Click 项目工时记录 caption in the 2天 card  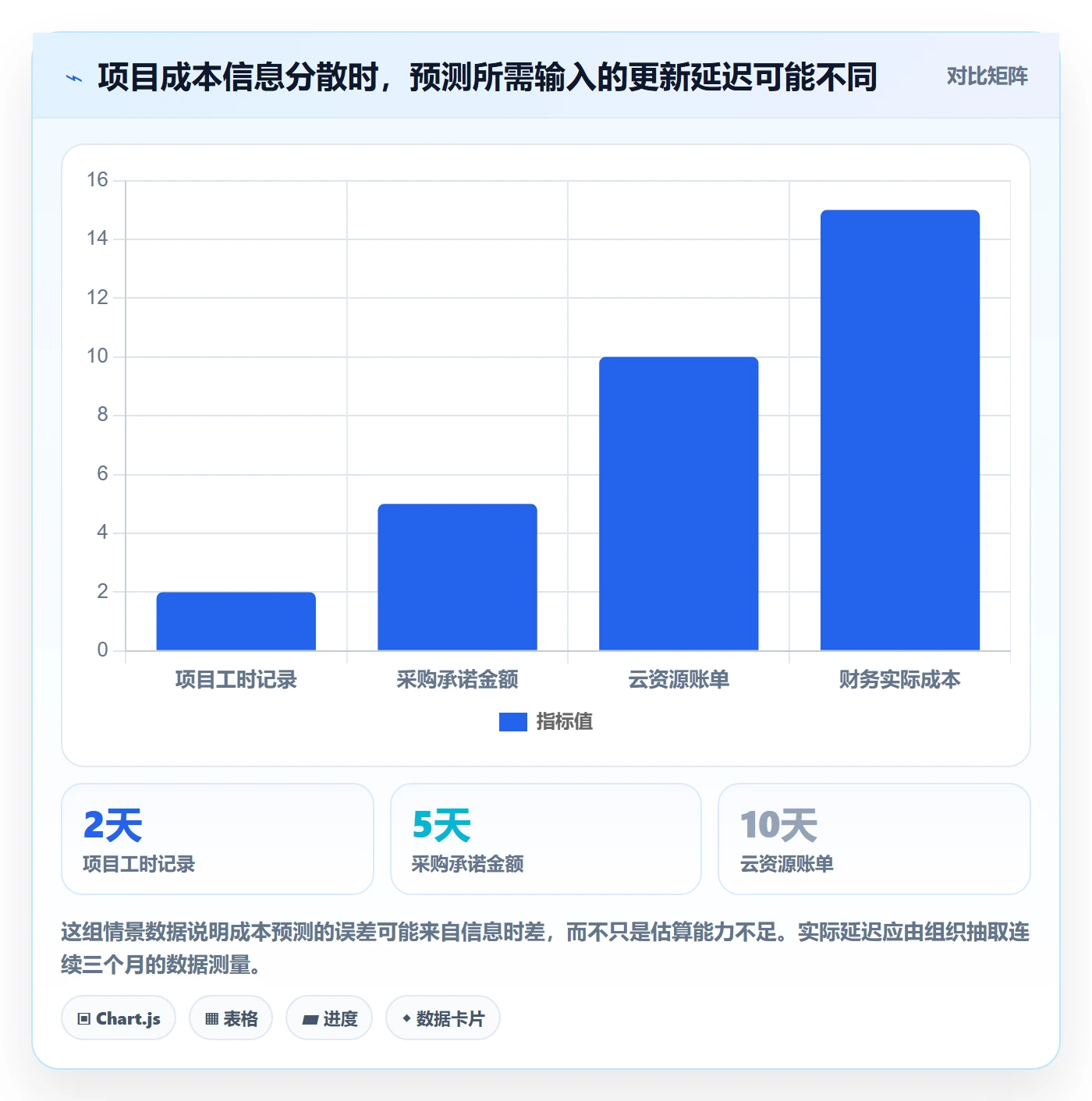coord(139,864)
